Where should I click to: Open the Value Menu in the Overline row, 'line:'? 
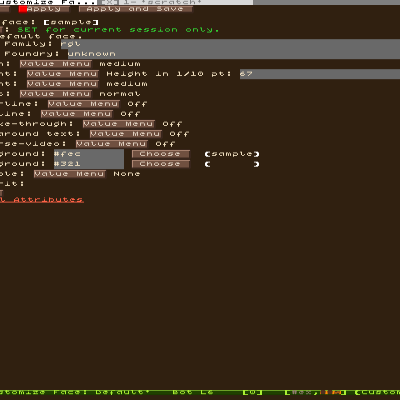point(77,114)
